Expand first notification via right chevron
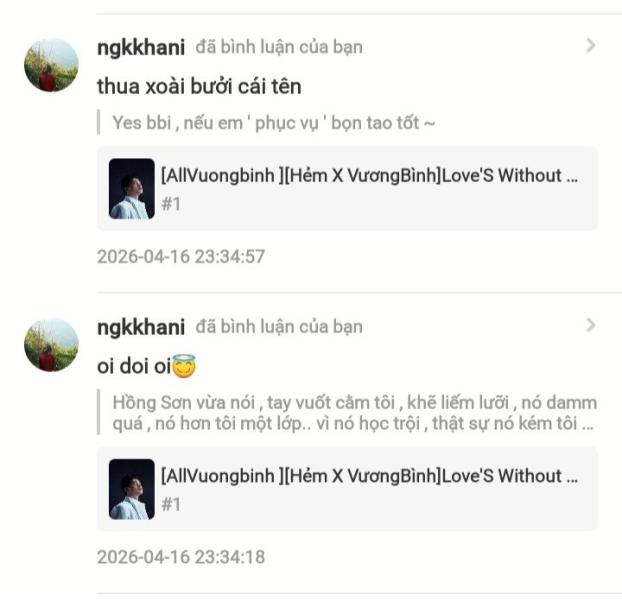The width and height of the screenshot is (622, 600). 591,46
